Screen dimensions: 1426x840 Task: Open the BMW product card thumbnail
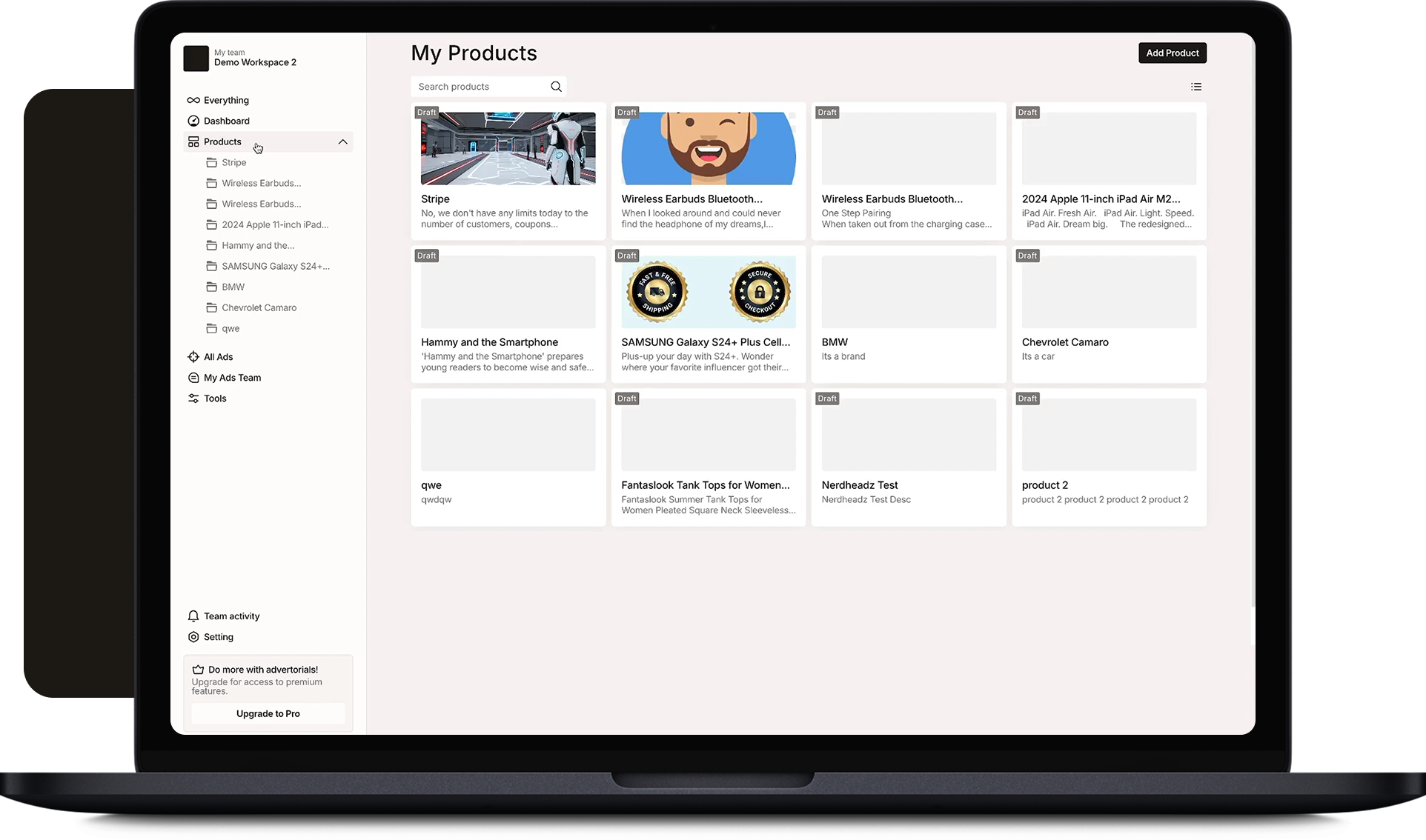click(909, 292)
